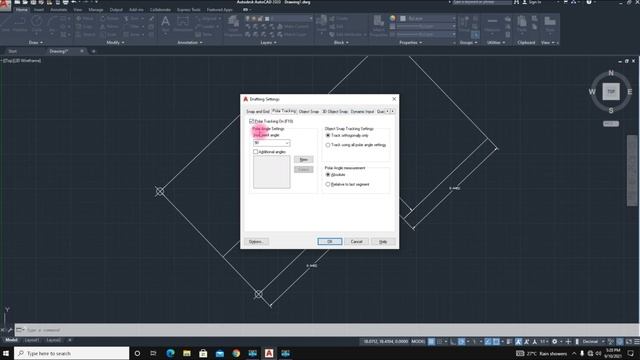Open the workspace switching gear icon
The image size is (640, 360).
click(x=554, y=342)
